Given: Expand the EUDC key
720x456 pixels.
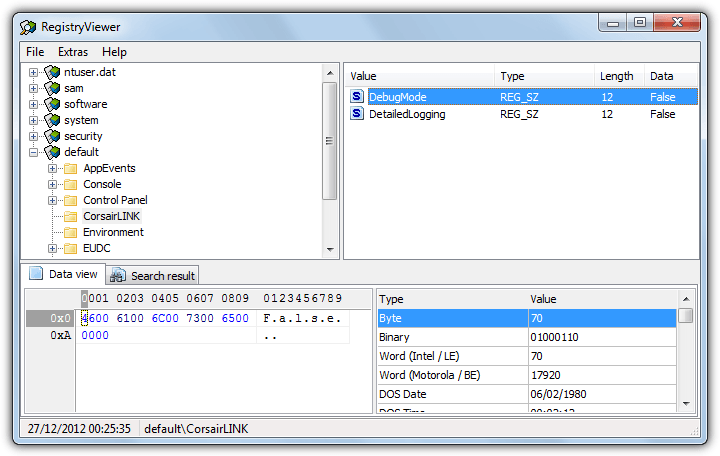Looking at the screenshot, I should click(52, 248).
